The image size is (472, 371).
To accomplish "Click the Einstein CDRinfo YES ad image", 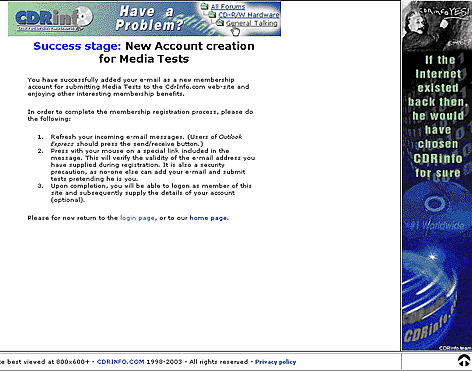I will [437, 26].
